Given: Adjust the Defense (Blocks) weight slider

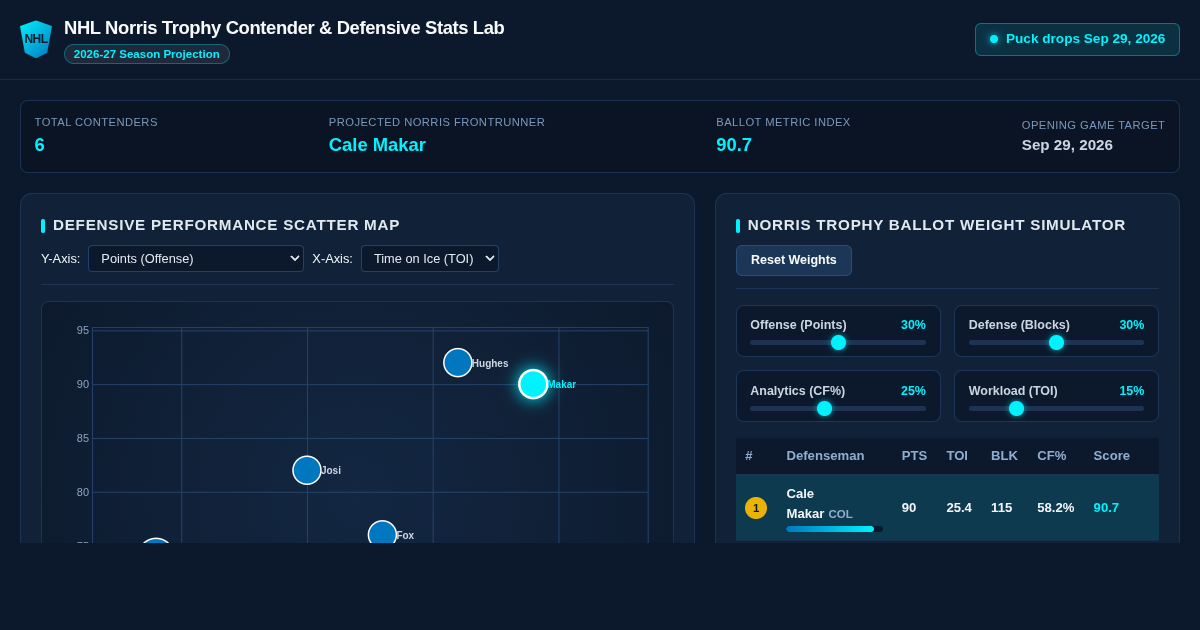Looking at the screenshot, I should pyautogui.click(x=1056, y=342).
